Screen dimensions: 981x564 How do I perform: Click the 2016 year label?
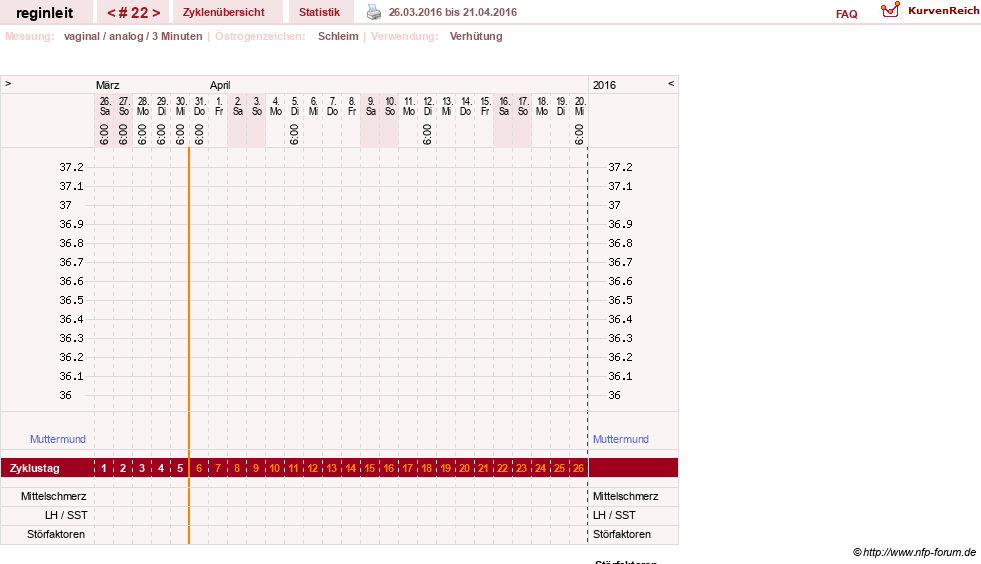click(x=604, y=85)
